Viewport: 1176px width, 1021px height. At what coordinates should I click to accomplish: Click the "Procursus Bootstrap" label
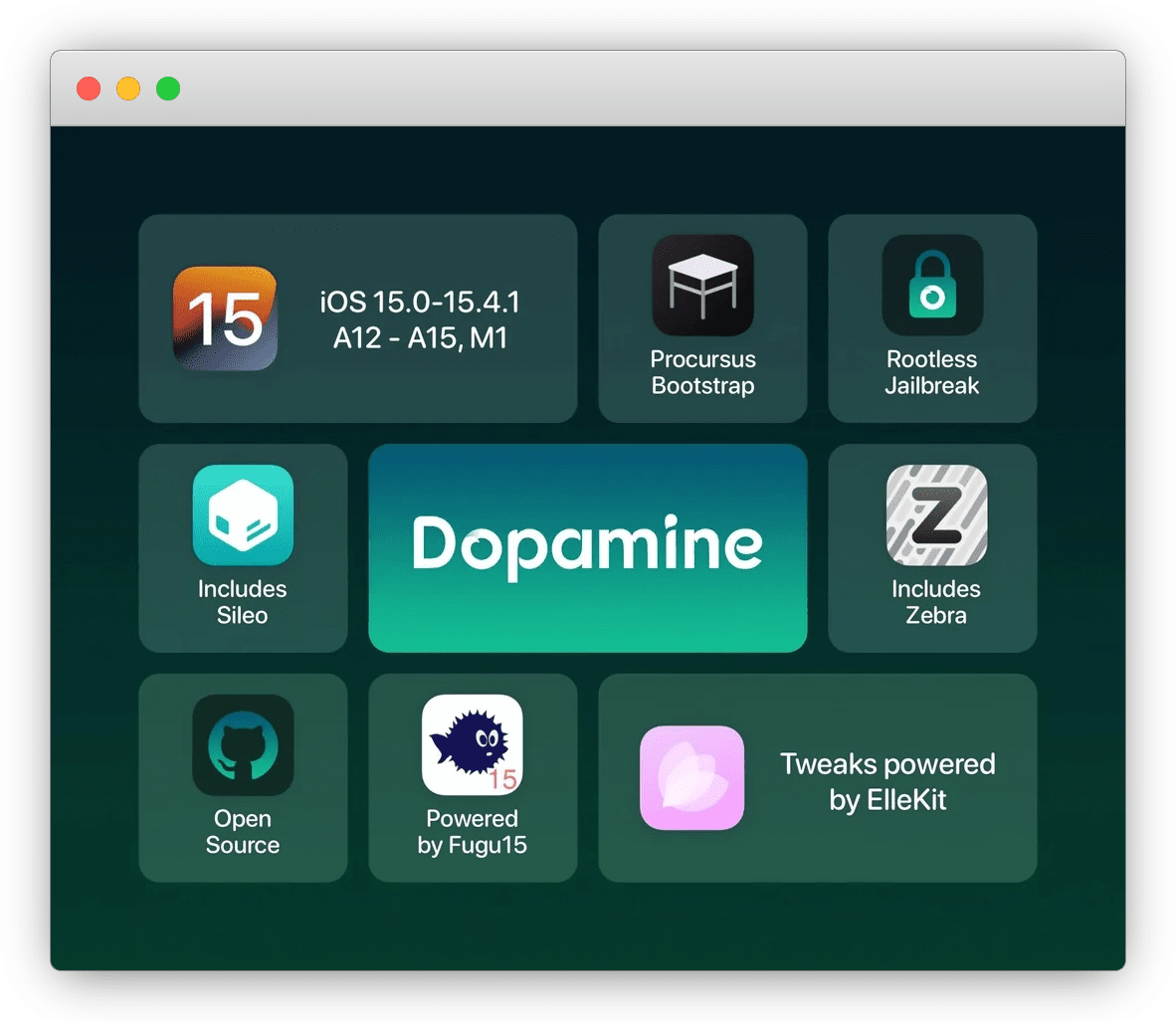[702, 372]
